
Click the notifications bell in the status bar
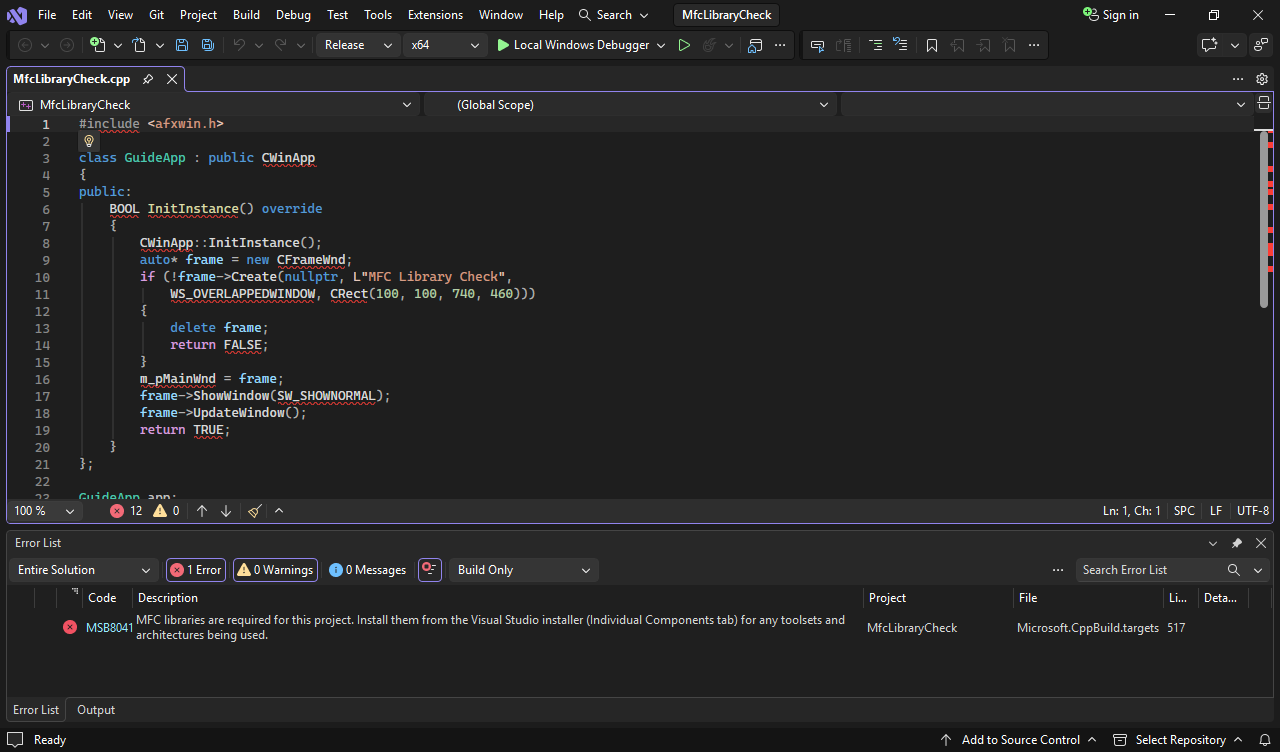click(1265, 740)
